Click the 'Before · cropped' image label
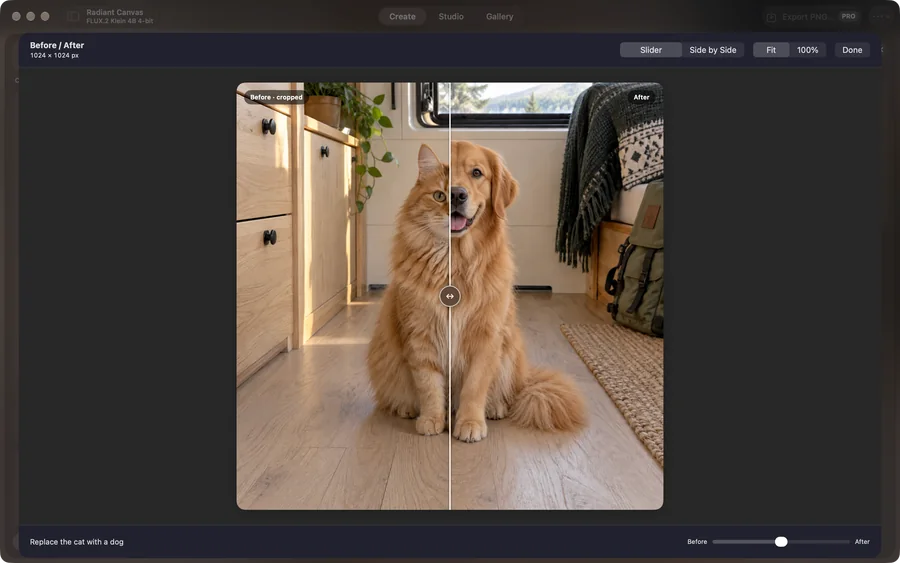 (276, 98)
